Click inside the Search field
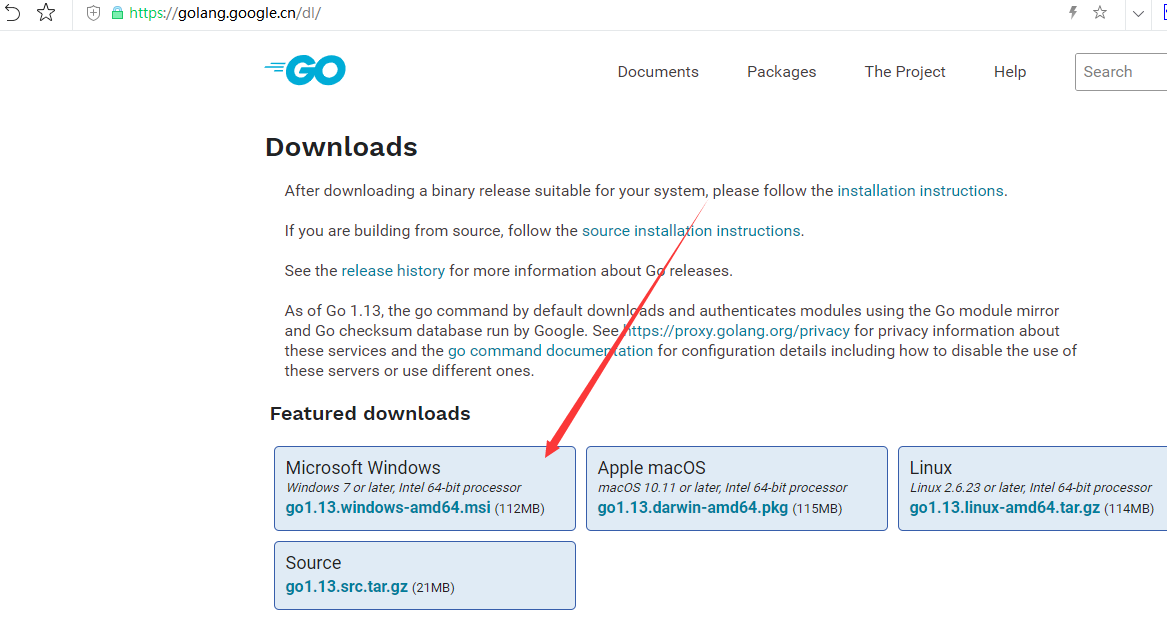 click(1120, 71)
